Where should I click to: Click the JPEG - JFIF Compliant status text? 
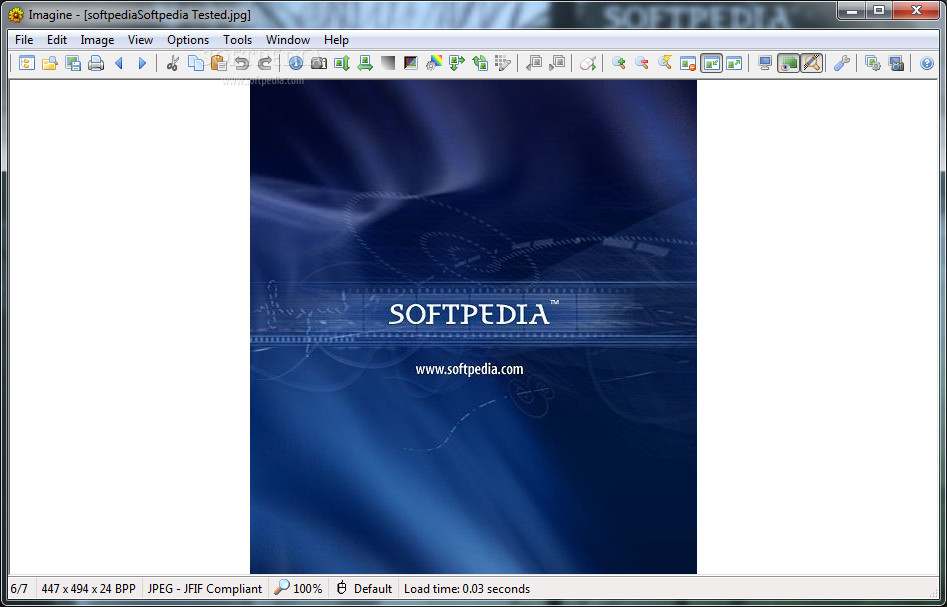[205, 589]
